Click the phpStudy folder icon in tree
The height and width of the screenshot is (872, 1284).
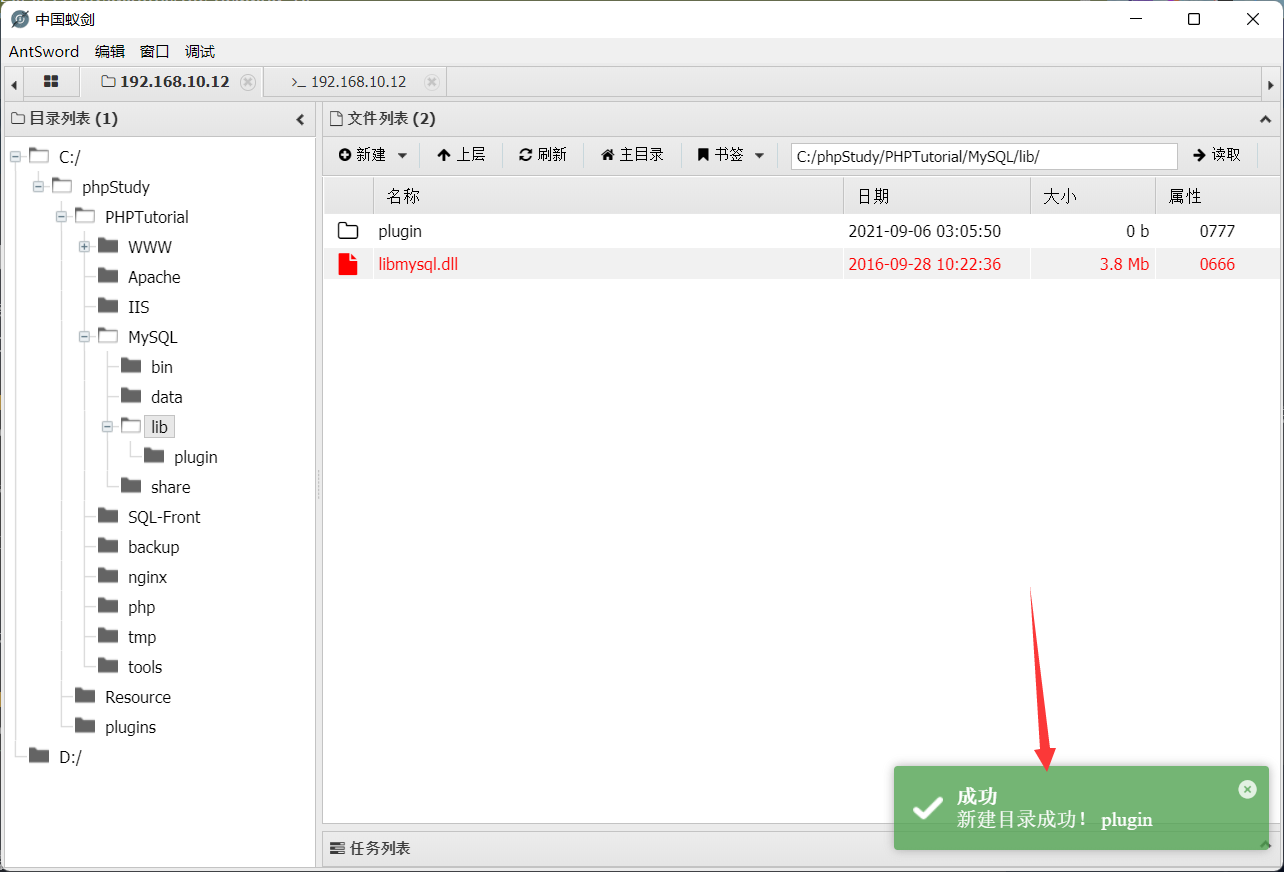(x=62, y=185)
